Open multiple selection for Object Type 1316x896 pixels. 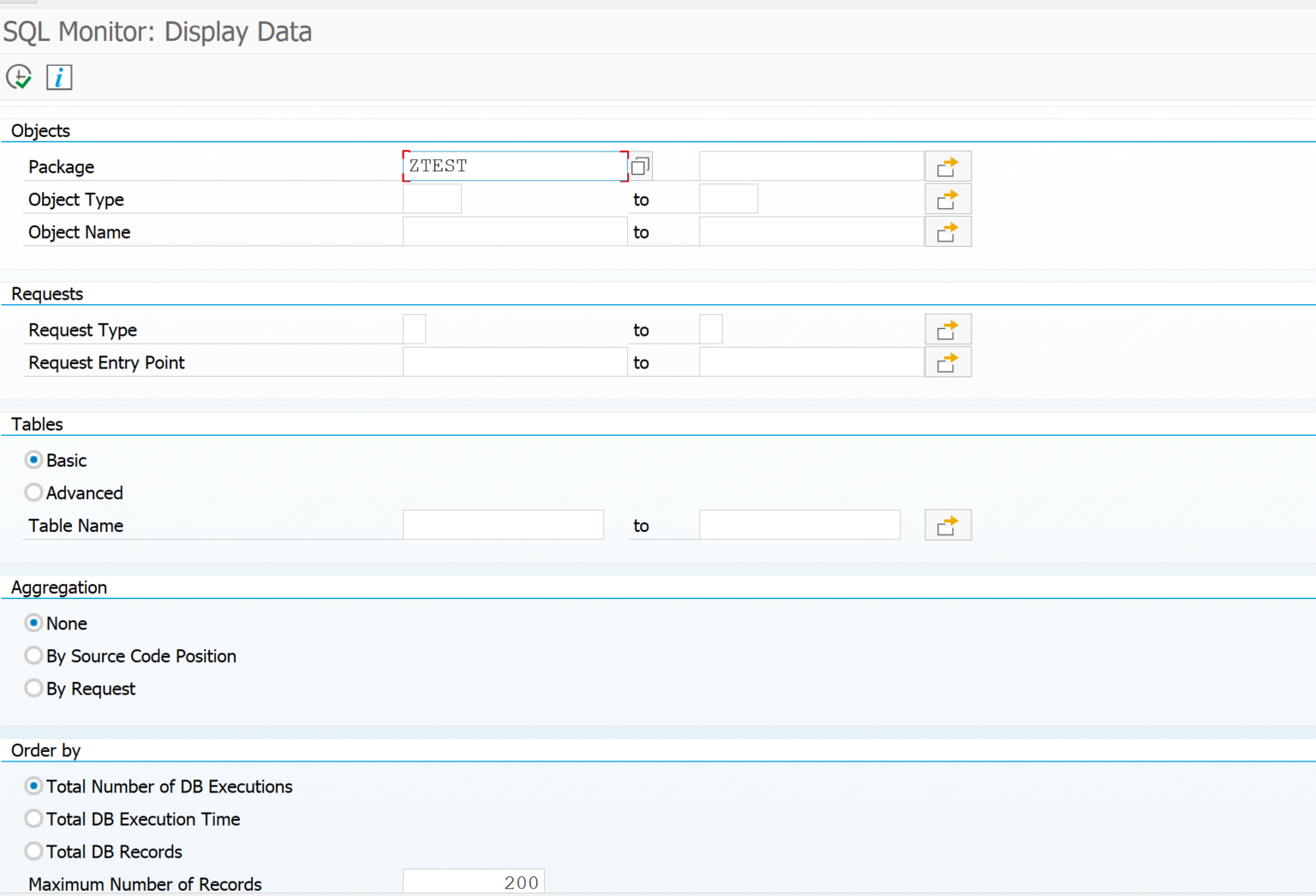(948, 198)
